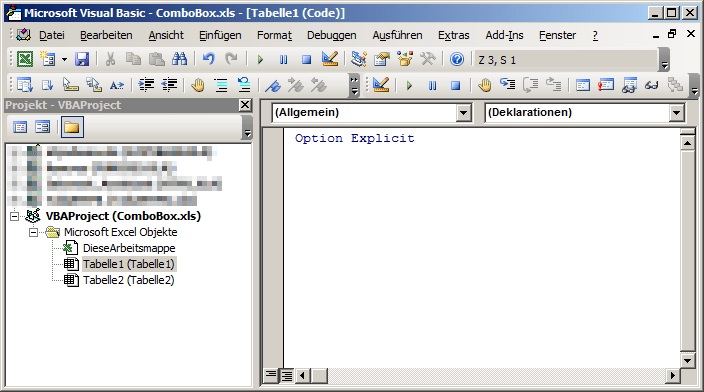Open the Locals Window icon
704x392 pixels.
(x=583, y=85)
